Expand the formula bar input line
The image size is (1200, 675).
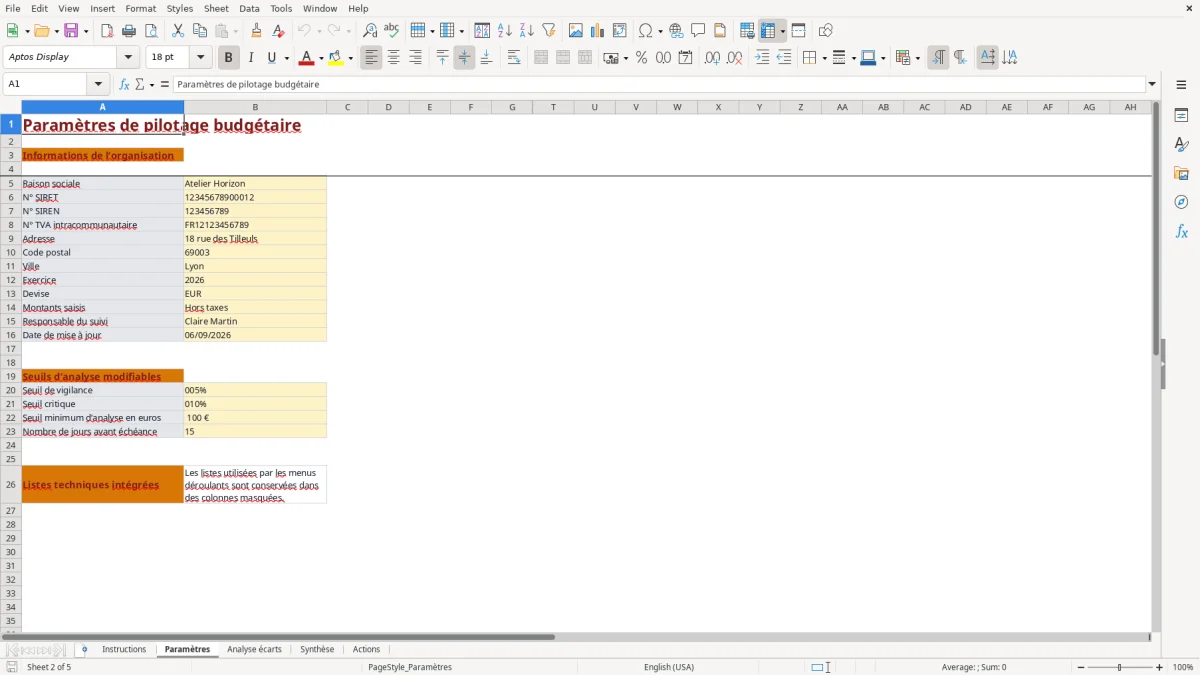(x=1152, y=84)
